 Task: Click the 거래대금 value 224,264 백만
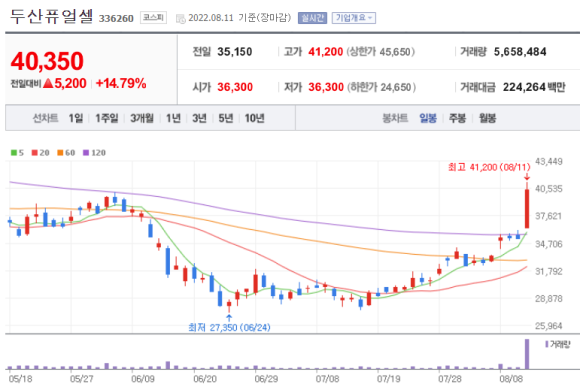coord(534,87)
